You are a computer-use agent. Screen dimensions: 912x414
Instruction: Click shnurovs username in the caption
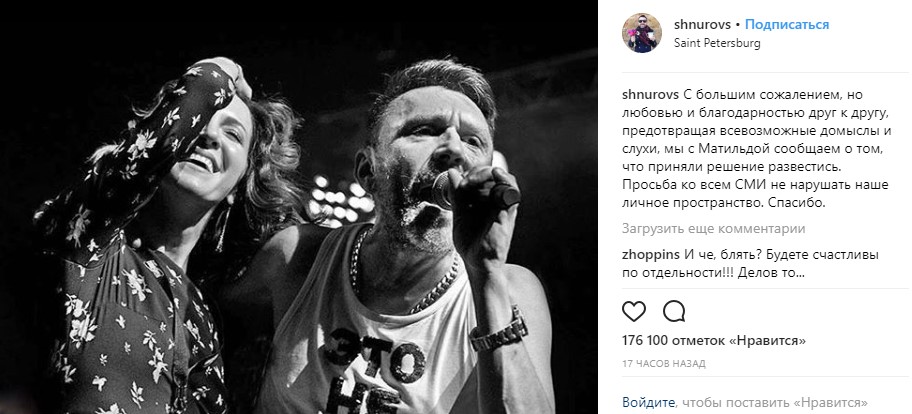click(646, 95)
